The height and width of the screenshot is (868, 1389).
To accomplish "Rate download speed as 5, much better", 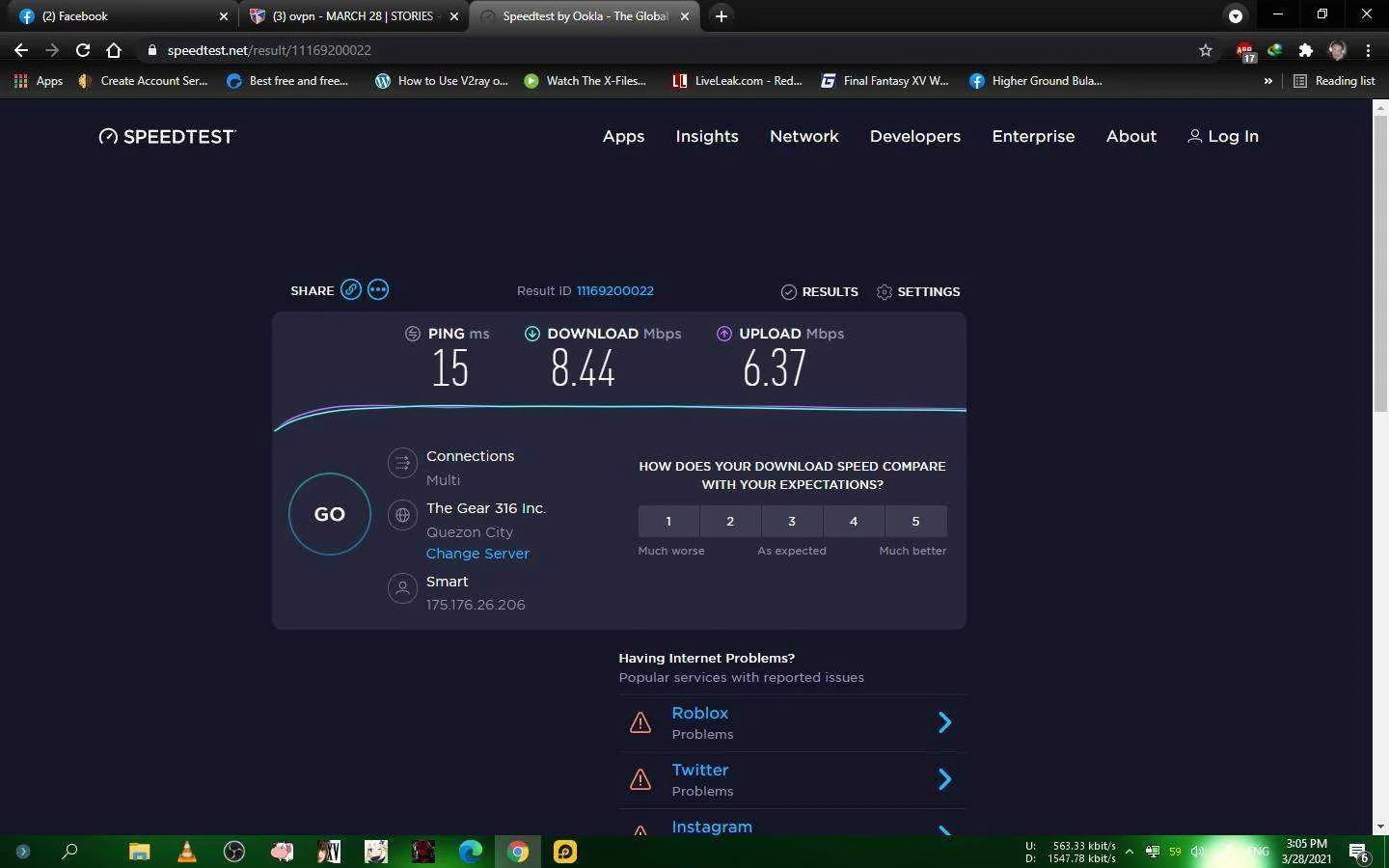I will point(915,521).
